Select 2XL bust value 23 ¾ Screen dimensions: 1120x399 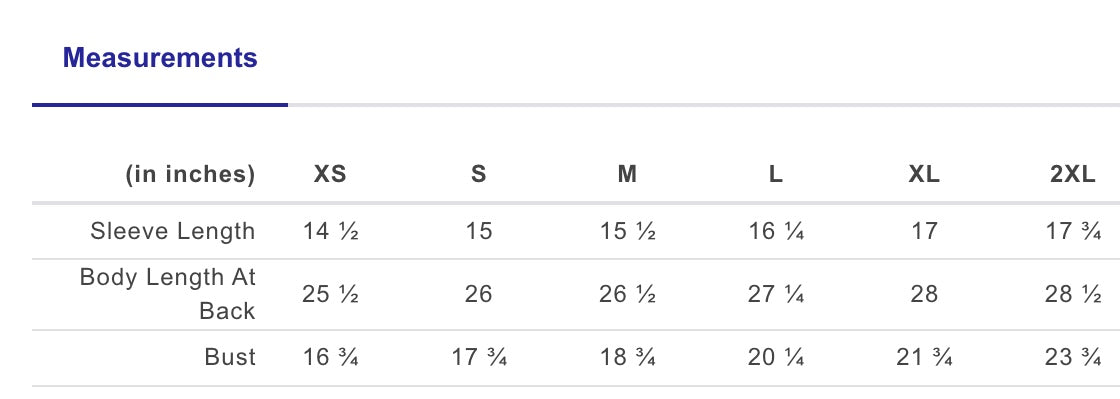click(1073, 357)
